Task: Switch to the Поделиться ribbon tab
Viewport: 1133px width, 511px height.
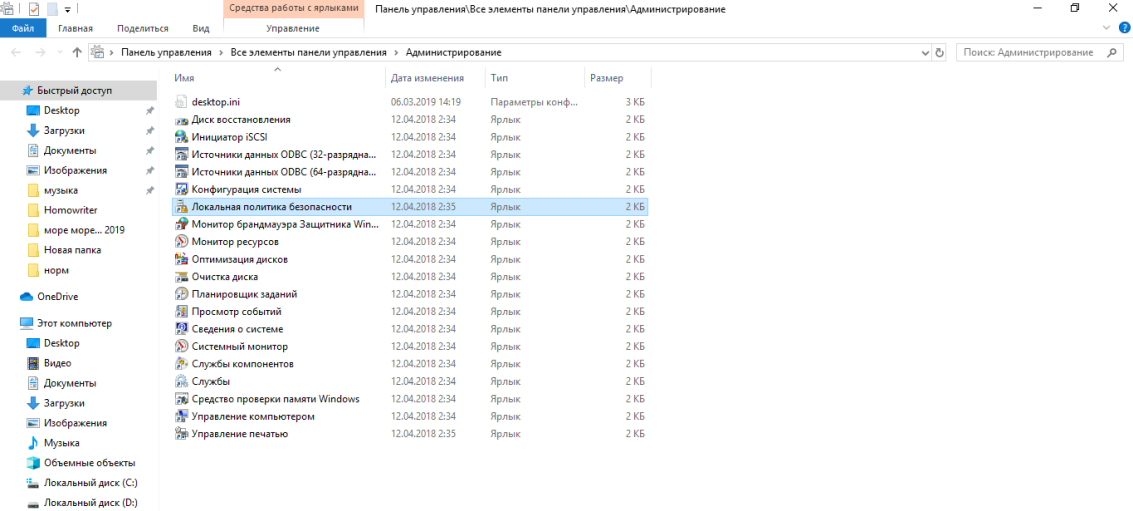Action: pos(142,28)
